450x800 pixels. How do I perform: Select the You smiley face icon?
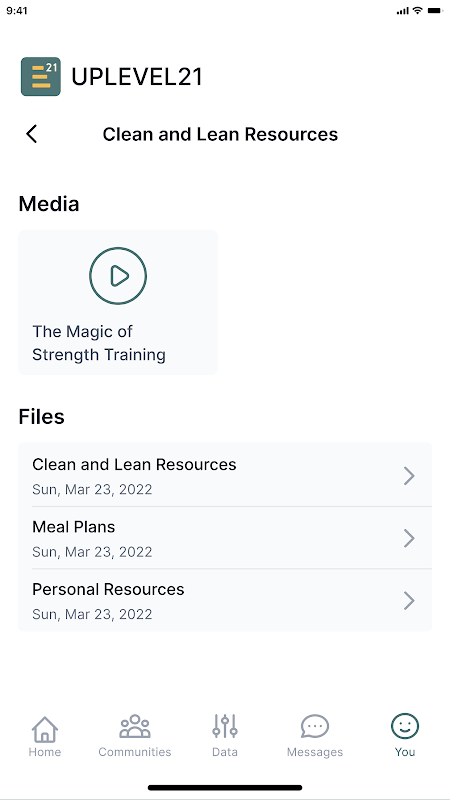click(x=405, y=726)
